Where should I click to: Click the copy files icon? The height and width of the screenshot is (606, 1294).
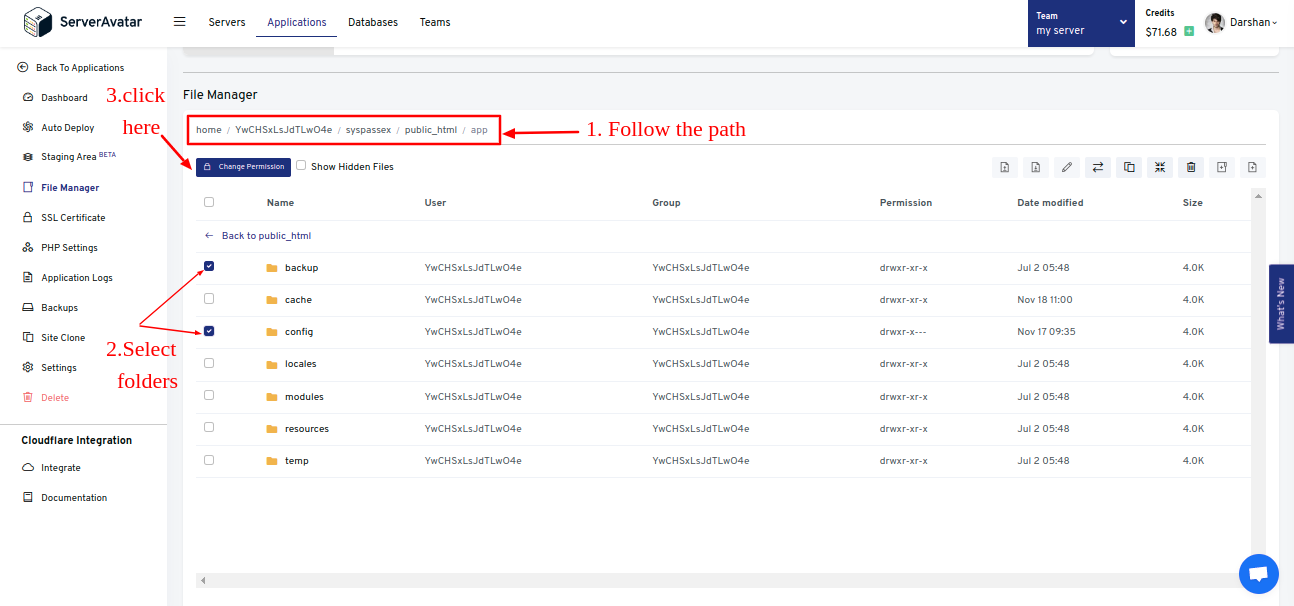pyautogui.click(x=1128, y=167)
